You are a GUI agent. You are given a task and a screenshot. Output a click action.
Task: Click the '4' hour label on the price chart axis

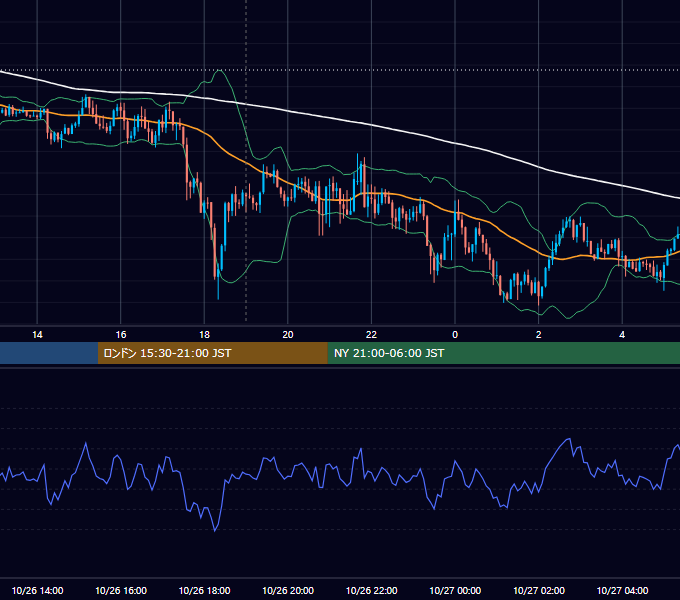(622, 335)
